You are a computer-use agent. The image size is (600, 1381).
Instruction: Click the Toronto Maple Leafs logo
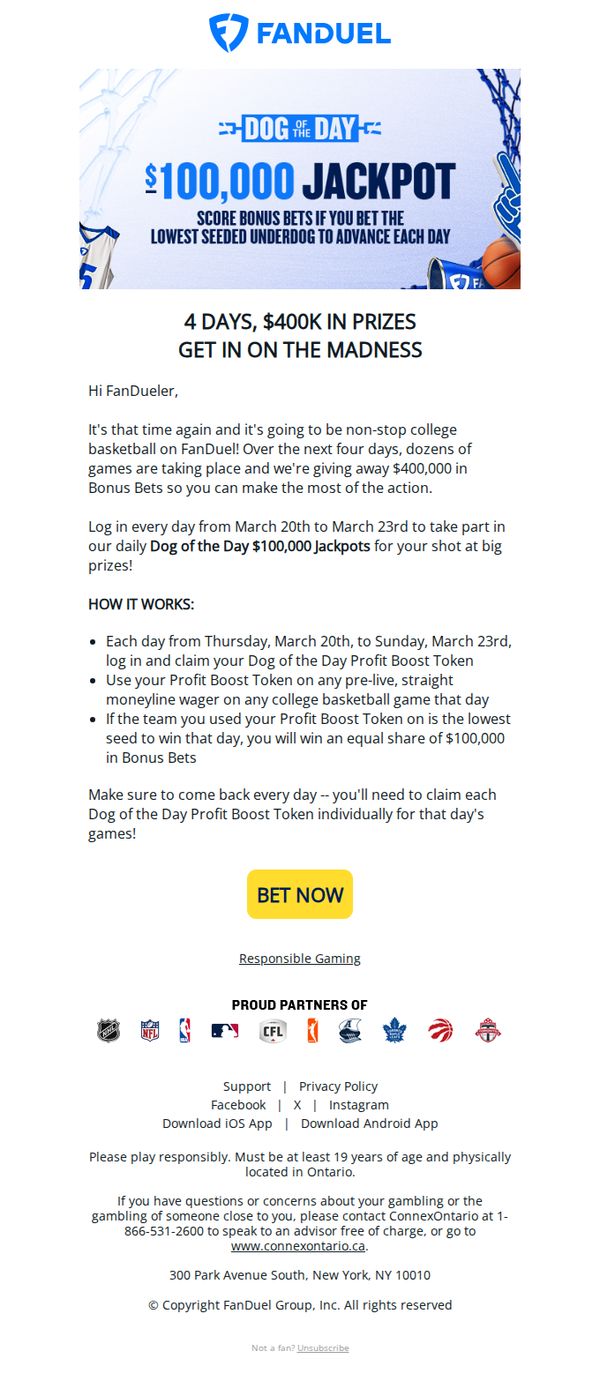[395, 1031]
